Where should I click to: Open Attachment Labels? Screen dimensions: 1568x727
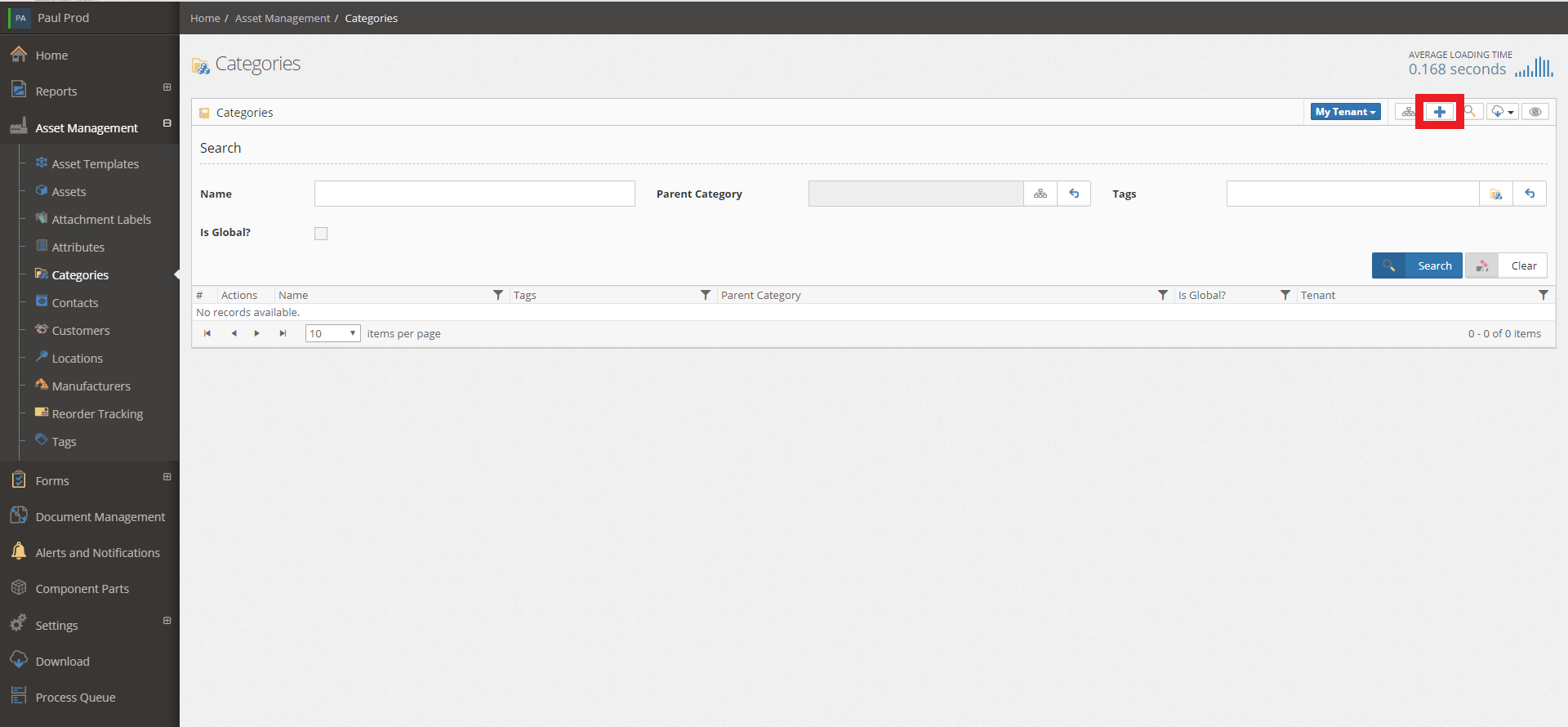101,220
